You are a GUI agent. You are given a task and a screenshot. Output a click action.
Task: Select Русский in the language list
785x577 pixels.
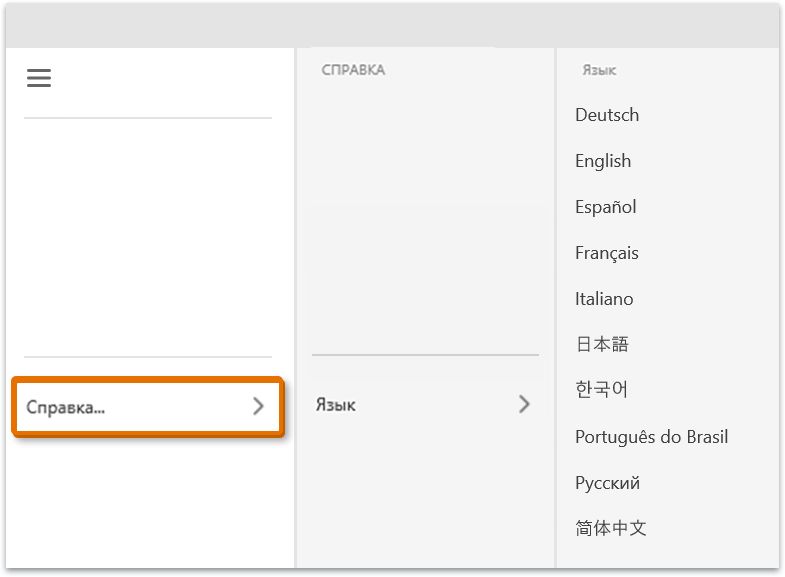608,483
